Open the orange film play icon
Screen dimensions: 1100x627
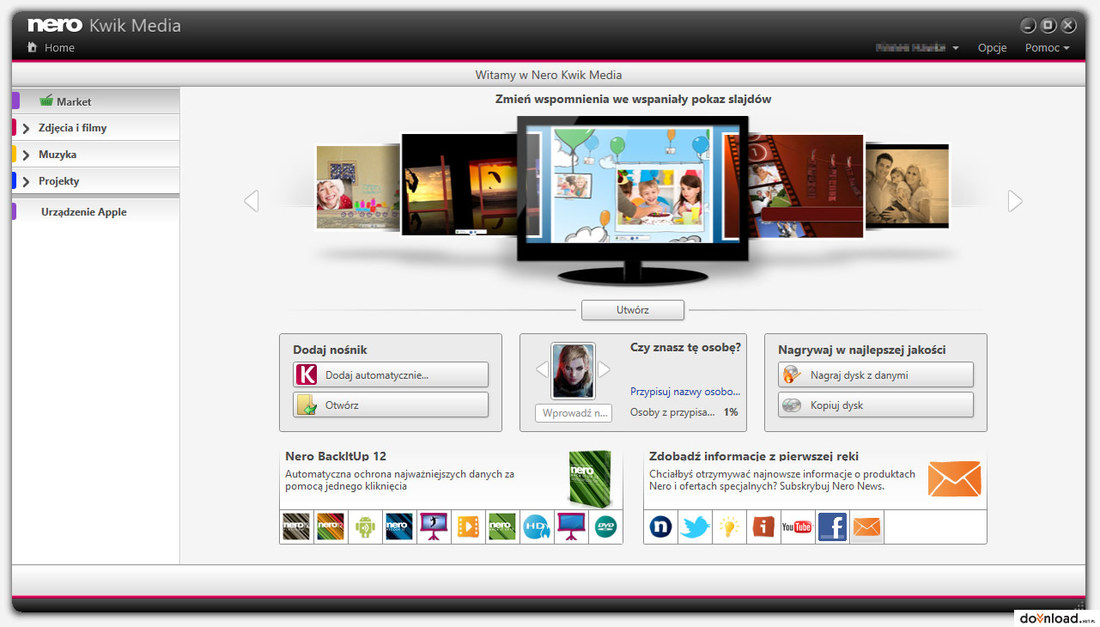(x=468, y=526)
